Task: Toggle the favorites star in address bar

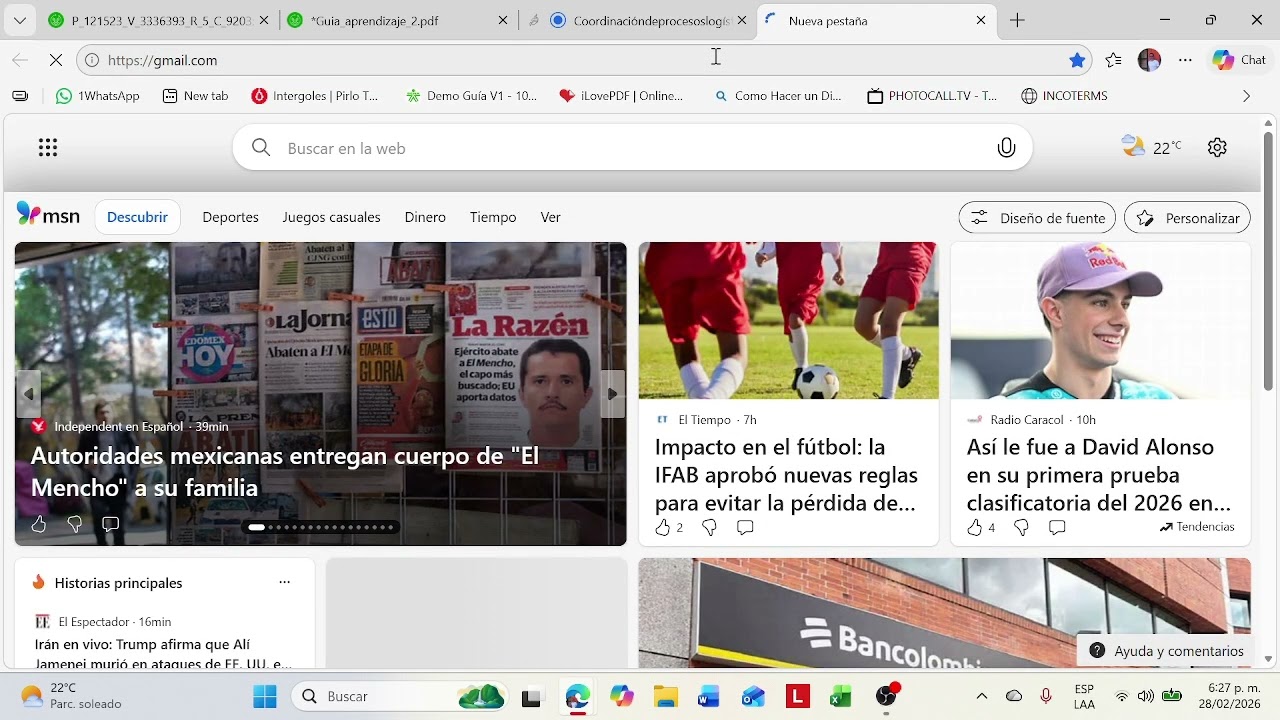Action: (1077, 60)
